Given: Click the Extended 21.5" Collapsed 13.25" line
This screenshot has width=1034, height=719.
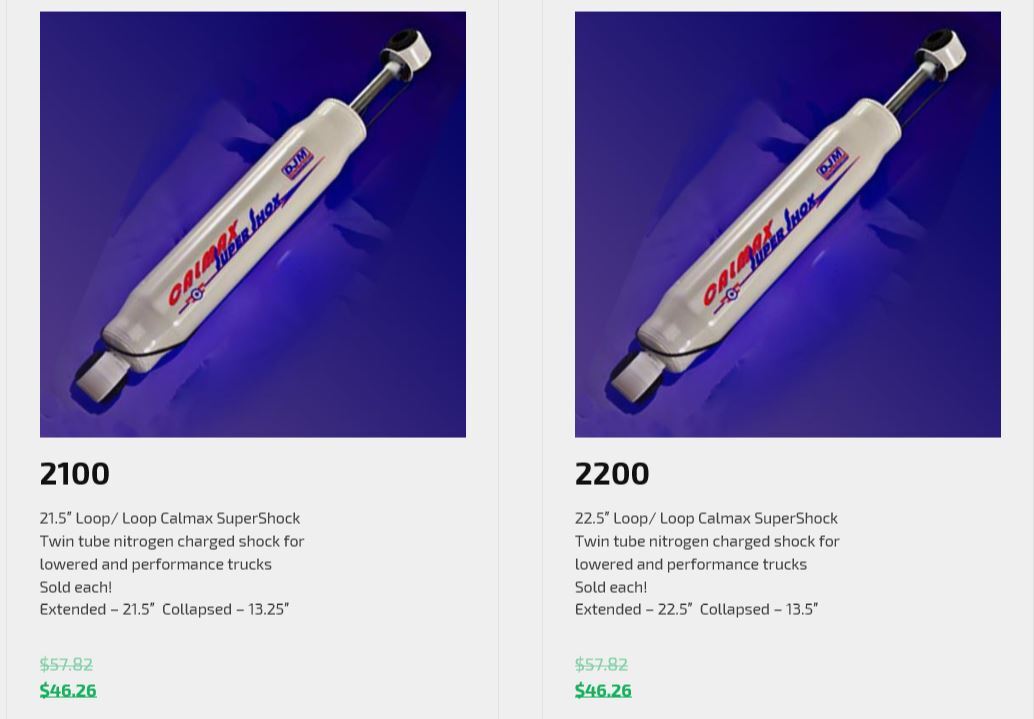Looking at the screenshot, I should coord(164,609).
